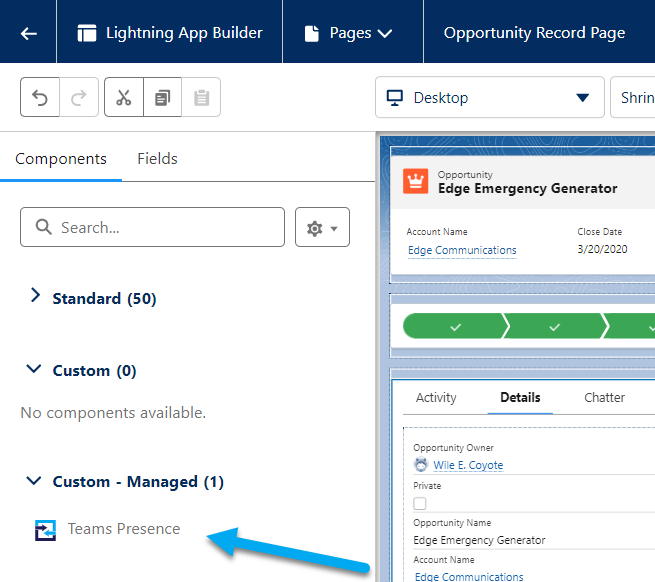Click the Opportunity crown icon
This screenshot has height=582, width=655.
point(415,181)
